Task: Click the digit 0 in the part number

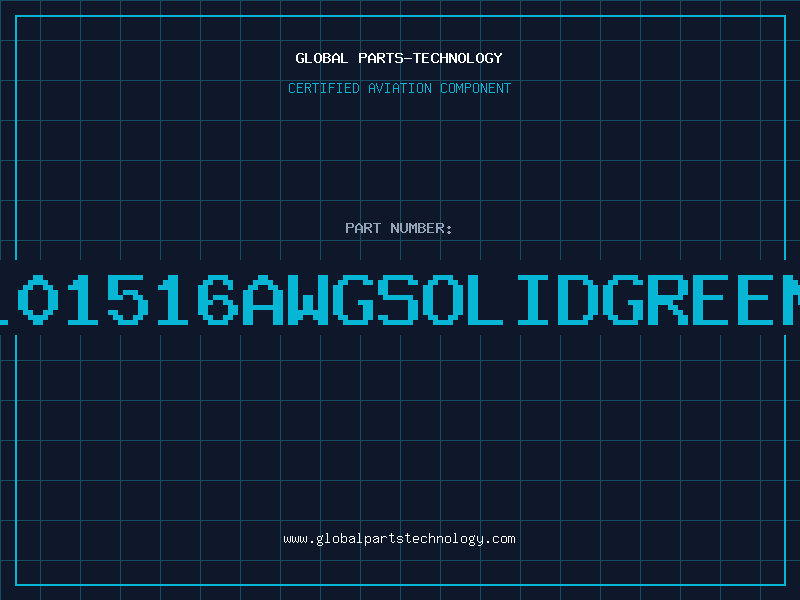Action: [35, 299]
